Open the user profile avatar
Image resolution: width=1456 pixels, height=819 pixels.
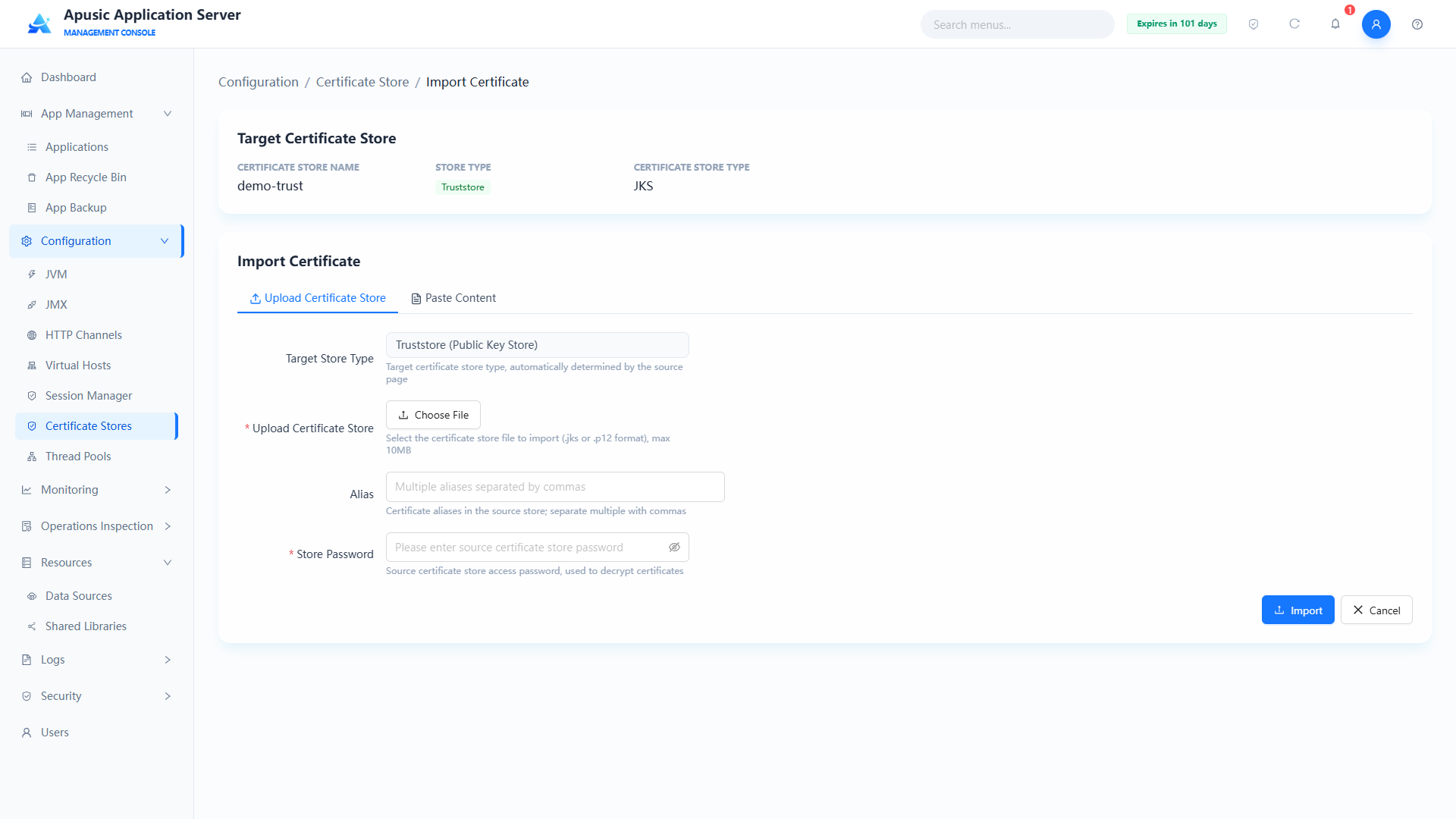click(x=1376, y=24)
